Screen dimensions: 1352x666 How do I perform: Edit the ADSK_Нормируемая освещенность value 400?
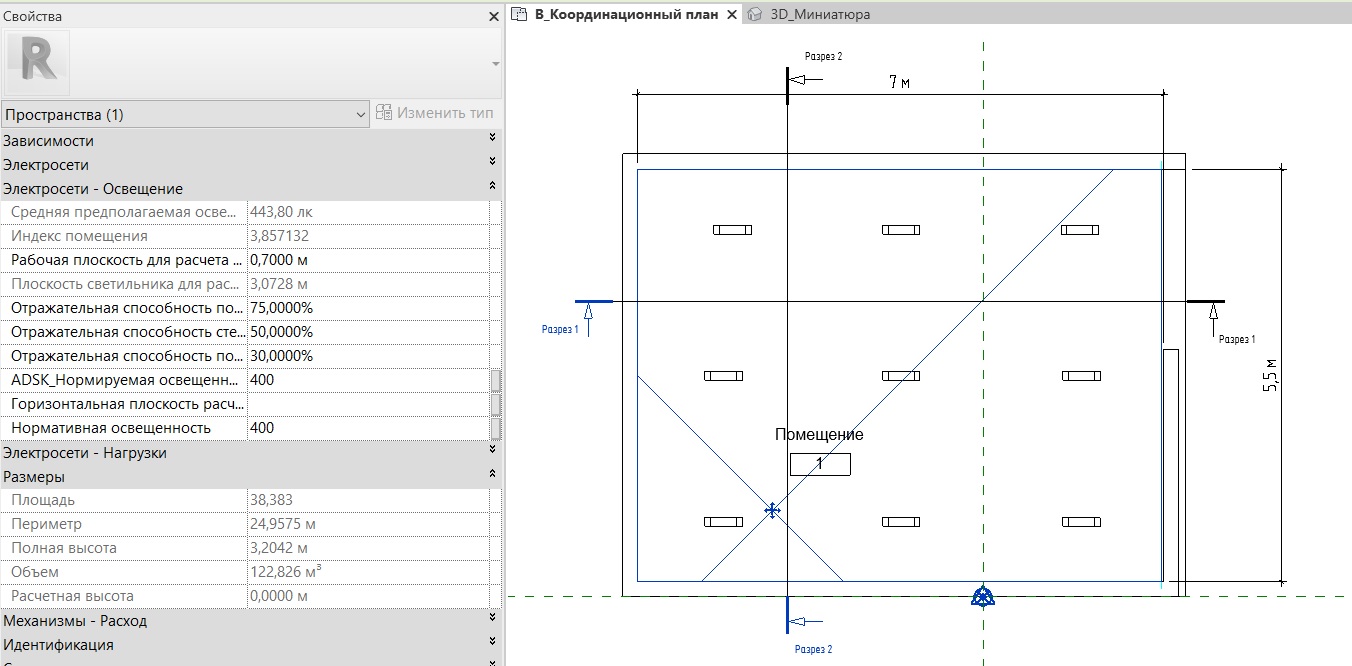(367, 380)
